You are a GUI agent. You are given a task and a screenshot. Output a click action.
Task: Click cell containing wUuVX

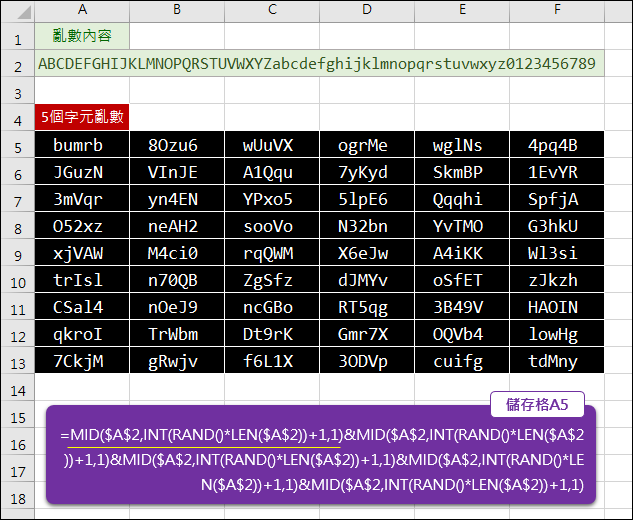coord(272,144)
